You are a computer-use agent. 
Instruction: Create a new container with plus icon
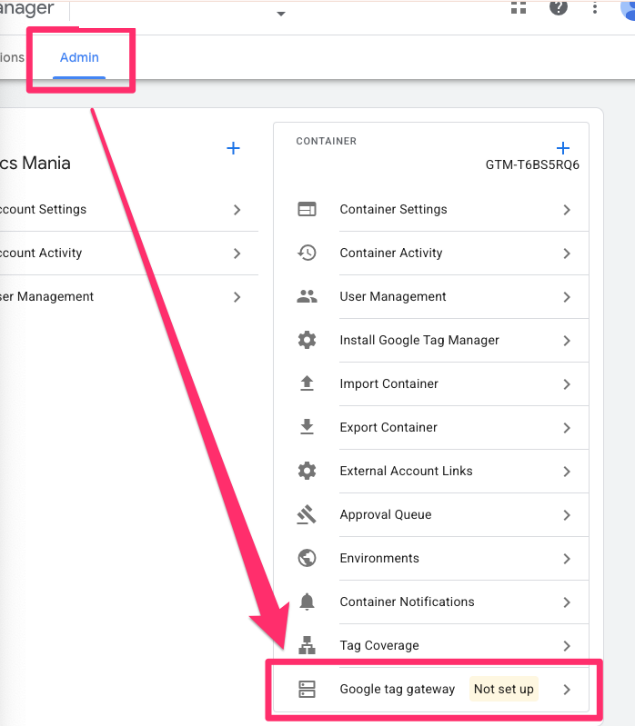pos(563,148)
